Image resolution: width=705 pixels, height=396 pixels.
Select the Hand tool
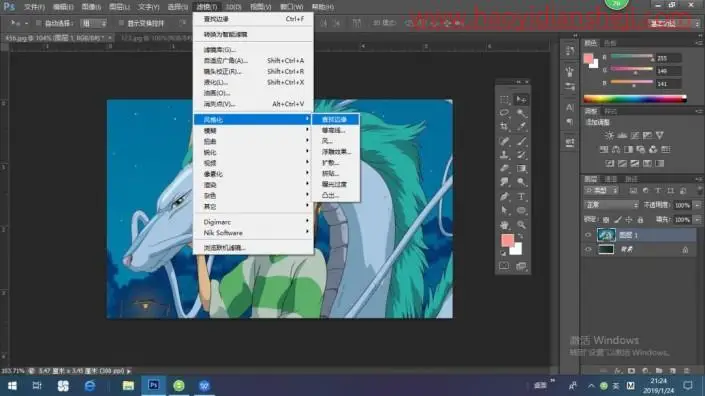pyautogui.click(x=504, y=225)
